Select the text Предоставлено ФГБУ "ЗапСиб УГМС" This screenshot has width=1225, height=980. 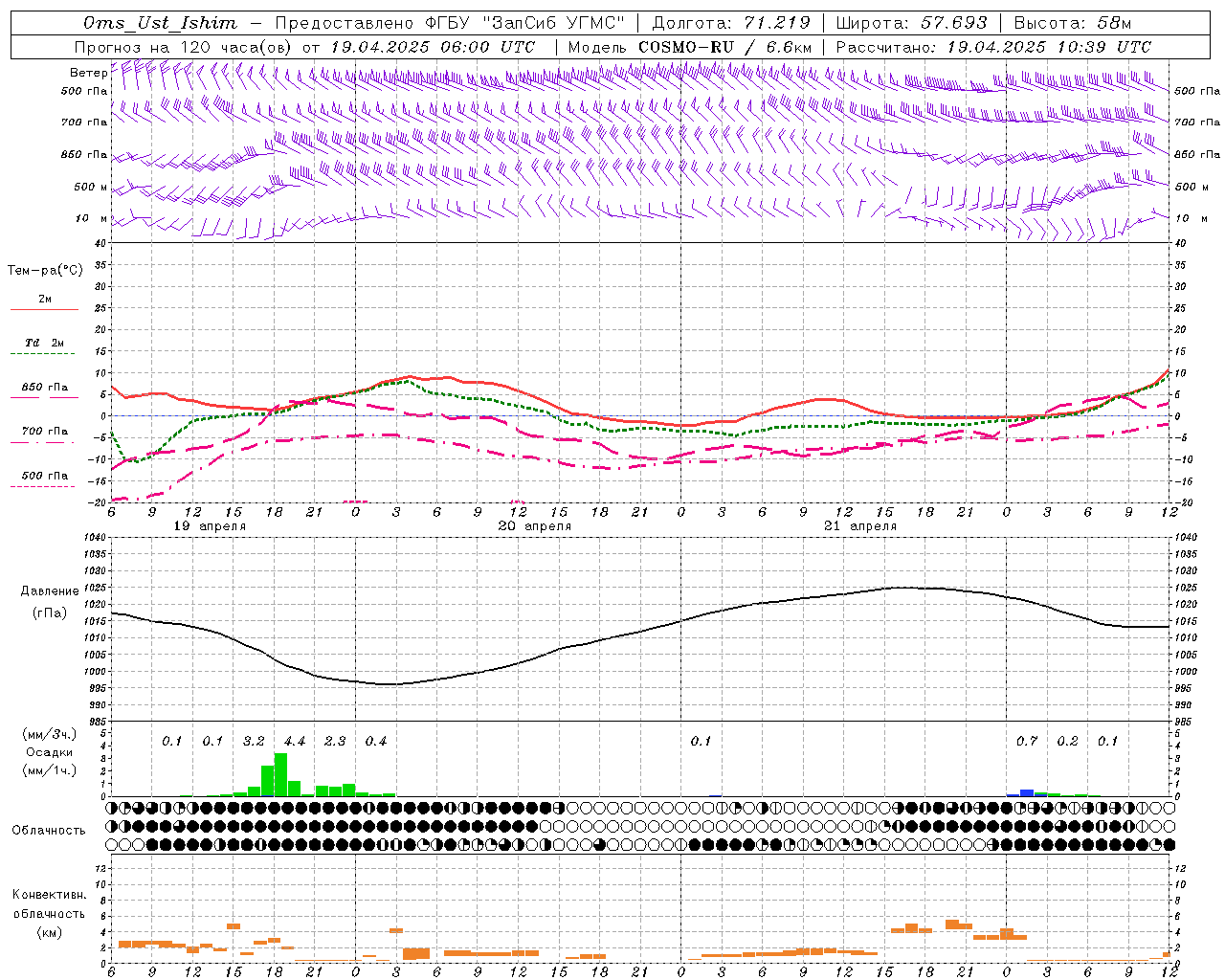pos(449,23)
